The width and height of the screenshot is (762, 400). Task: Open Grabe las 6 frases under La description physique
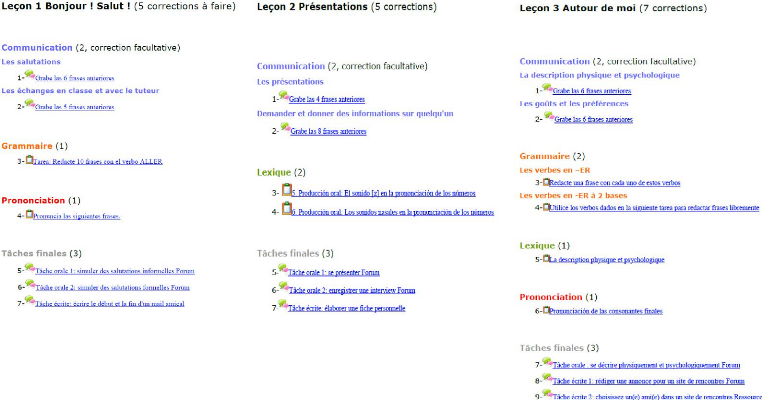click(592, 91)
